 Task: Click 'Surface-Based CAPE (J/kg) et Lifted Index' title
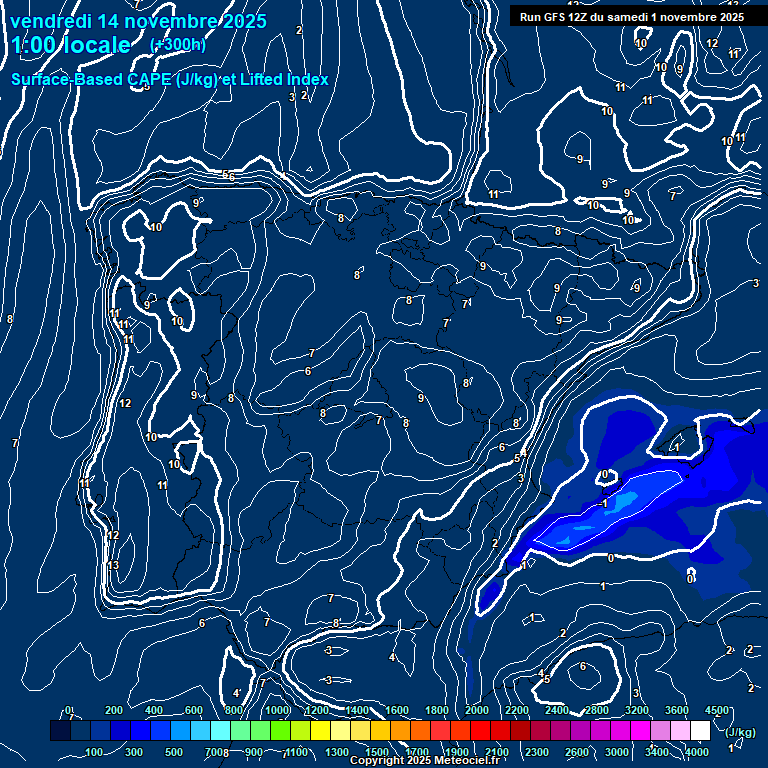[169, 79]
